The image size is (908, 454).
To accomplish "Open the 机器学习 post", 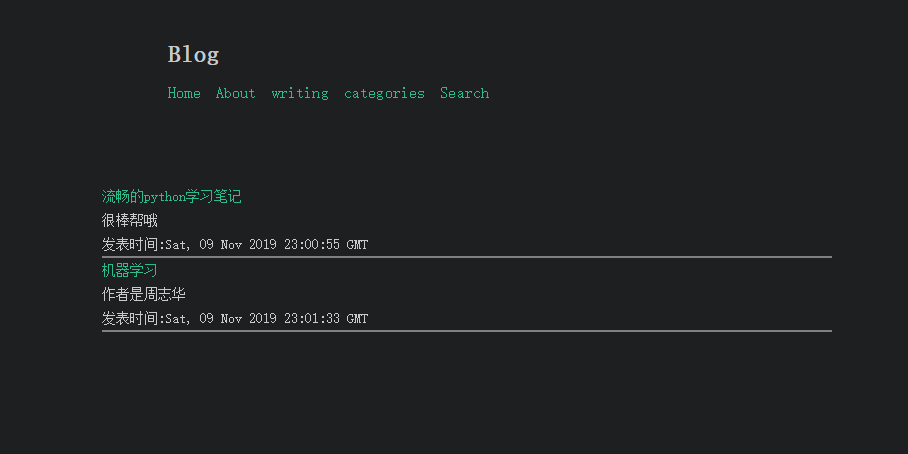I will pyautogui.click(x=130, y=270).
